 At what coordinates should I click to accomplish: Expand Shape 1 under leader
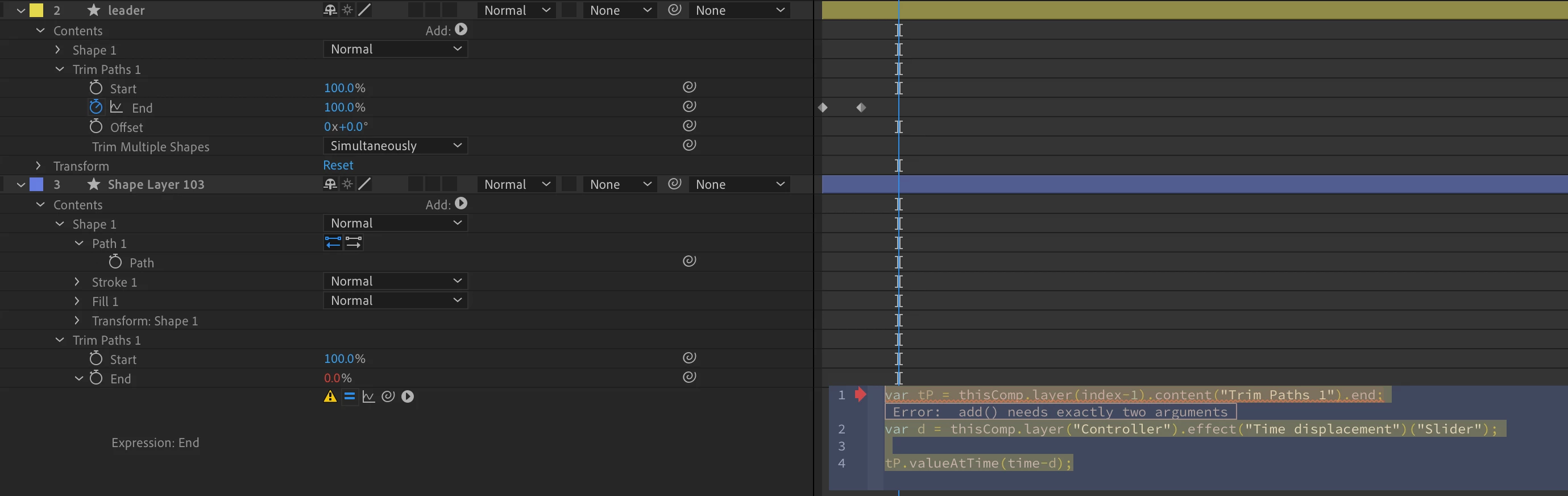58,49
